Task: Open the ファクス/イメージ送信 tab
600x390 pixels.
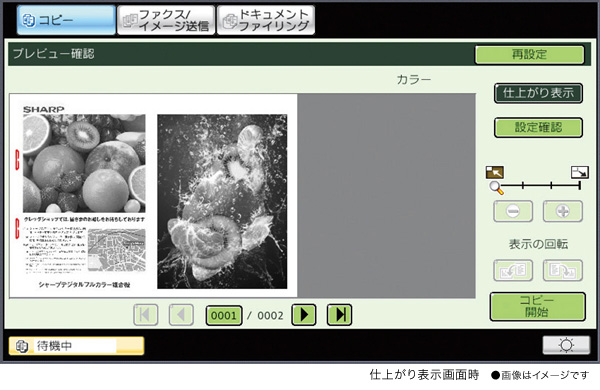Action: pyautogui.click(x=166, y=20)
